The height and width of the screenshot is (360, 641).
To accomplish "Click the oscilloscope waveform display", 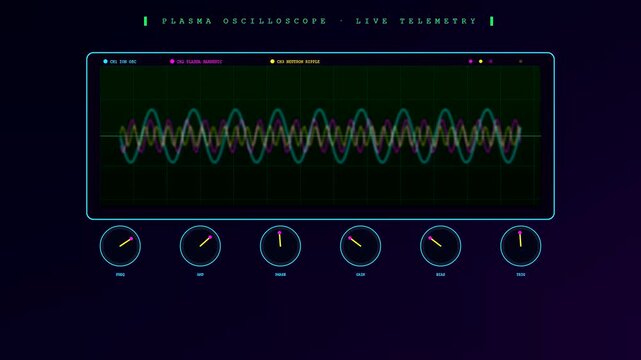I will pyautogui.click(x=320, y=136).
